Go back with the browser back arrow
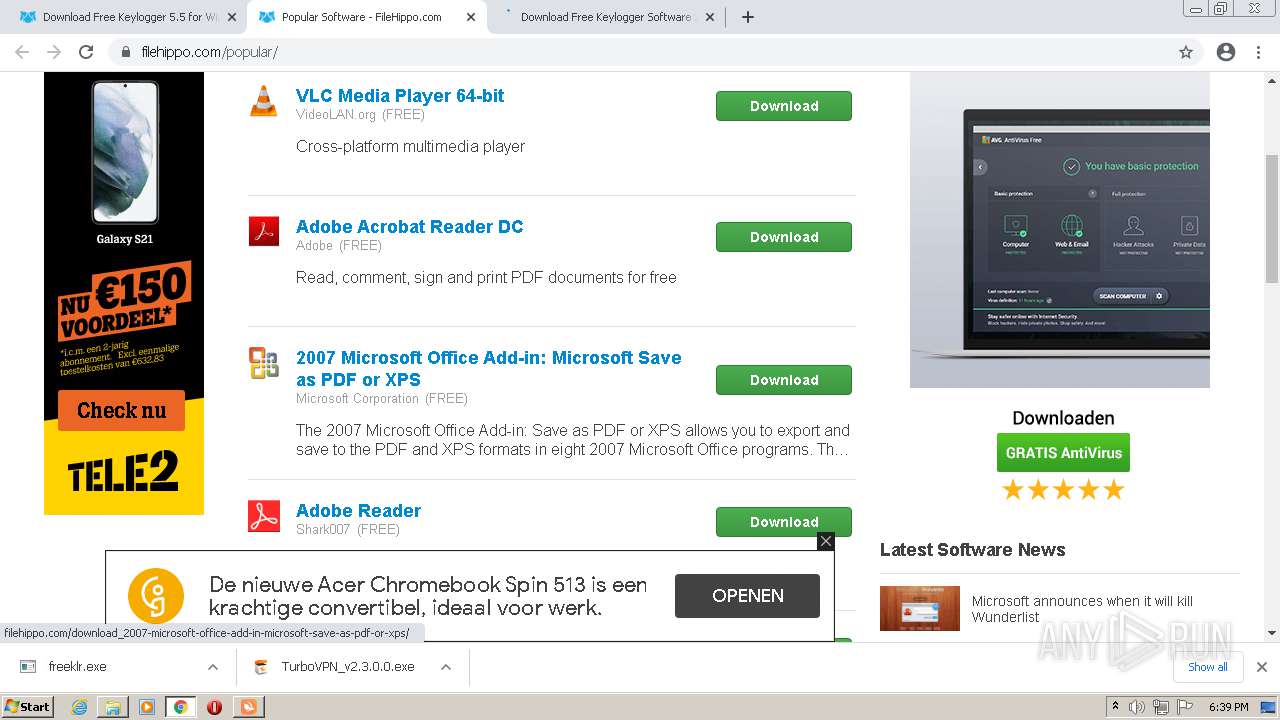The image size is (1280, 720). [x=22, y=52]
